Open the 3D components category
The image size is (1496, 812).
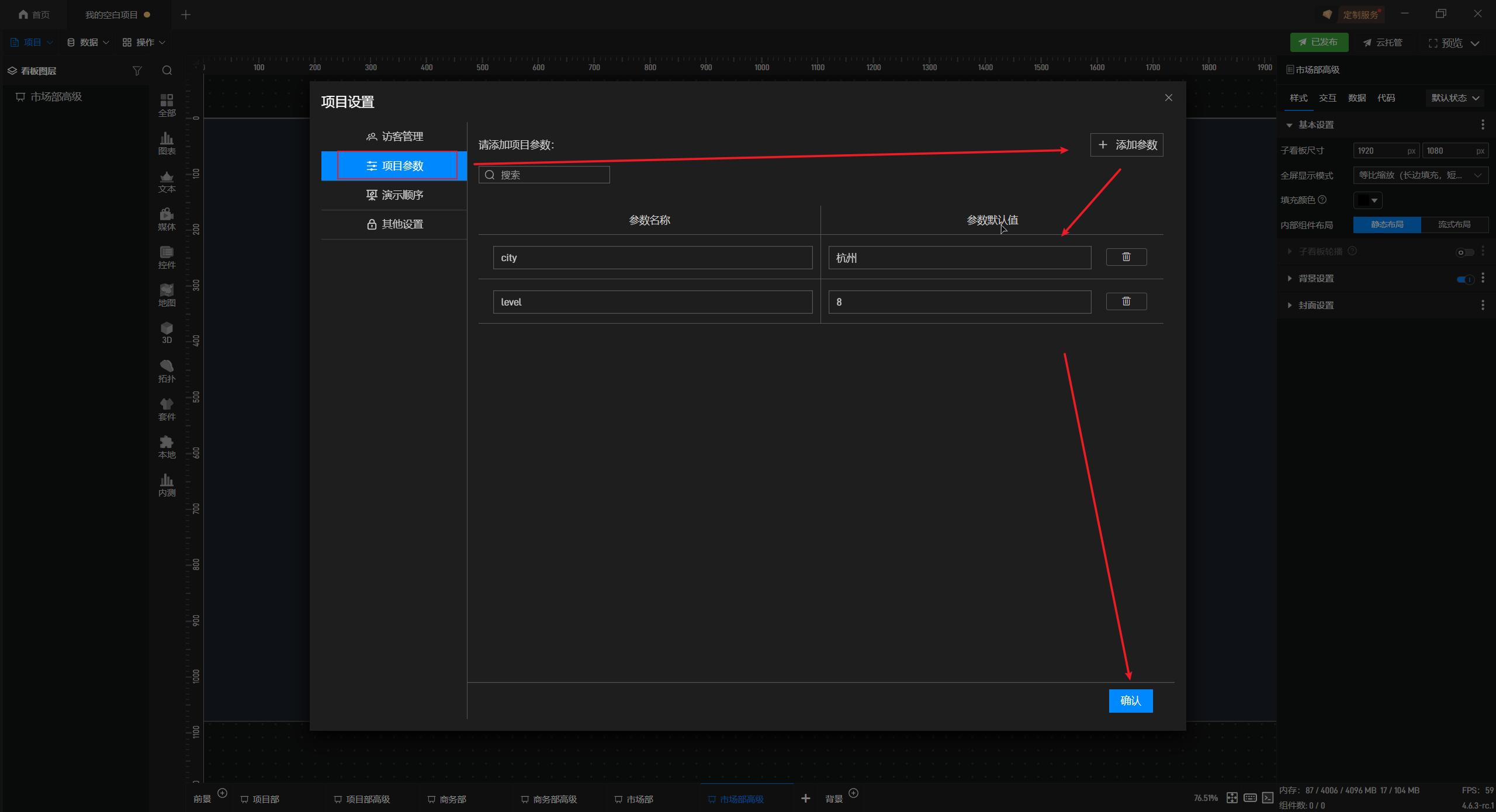(167, 332)
